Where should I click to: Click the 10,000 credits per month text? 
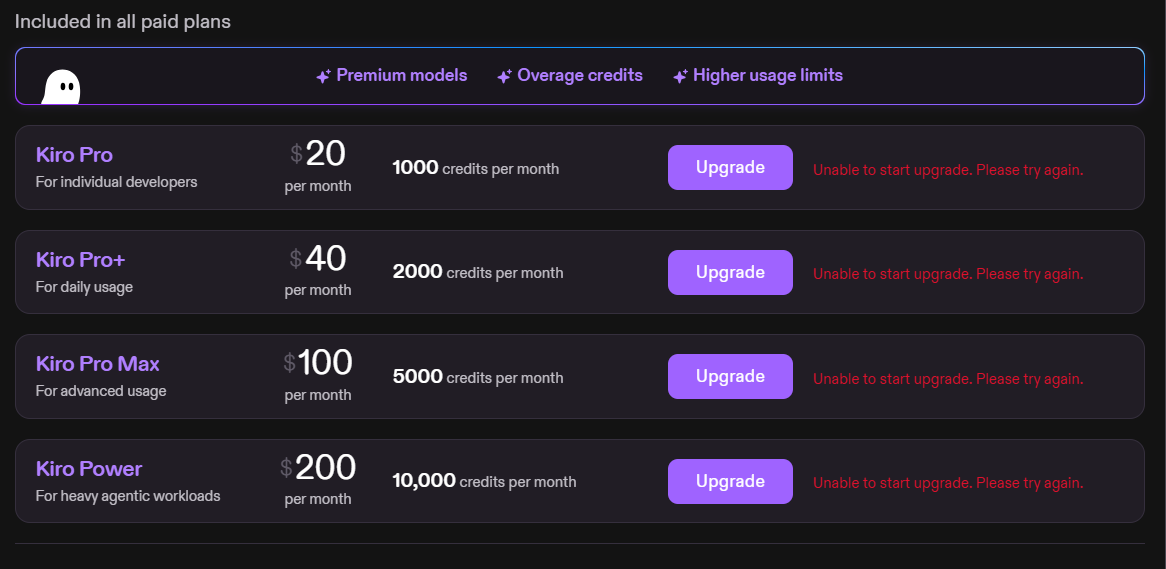(484, 481)
